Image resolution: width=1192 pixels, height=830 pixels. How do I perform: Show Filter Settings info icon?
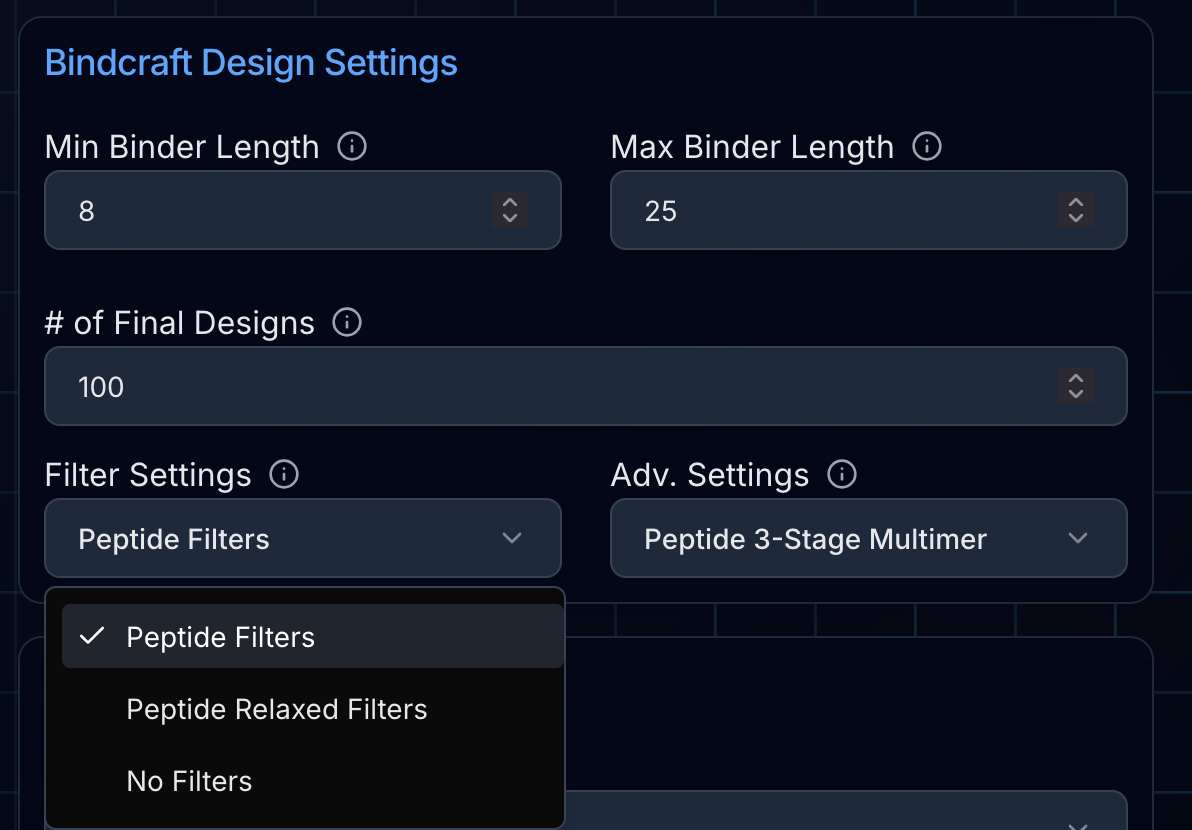[284, 474]
